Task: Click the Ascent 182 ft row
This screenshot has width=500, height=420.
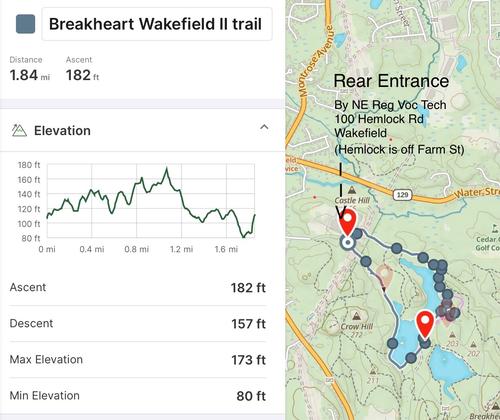Action: [x=138, y=288]
